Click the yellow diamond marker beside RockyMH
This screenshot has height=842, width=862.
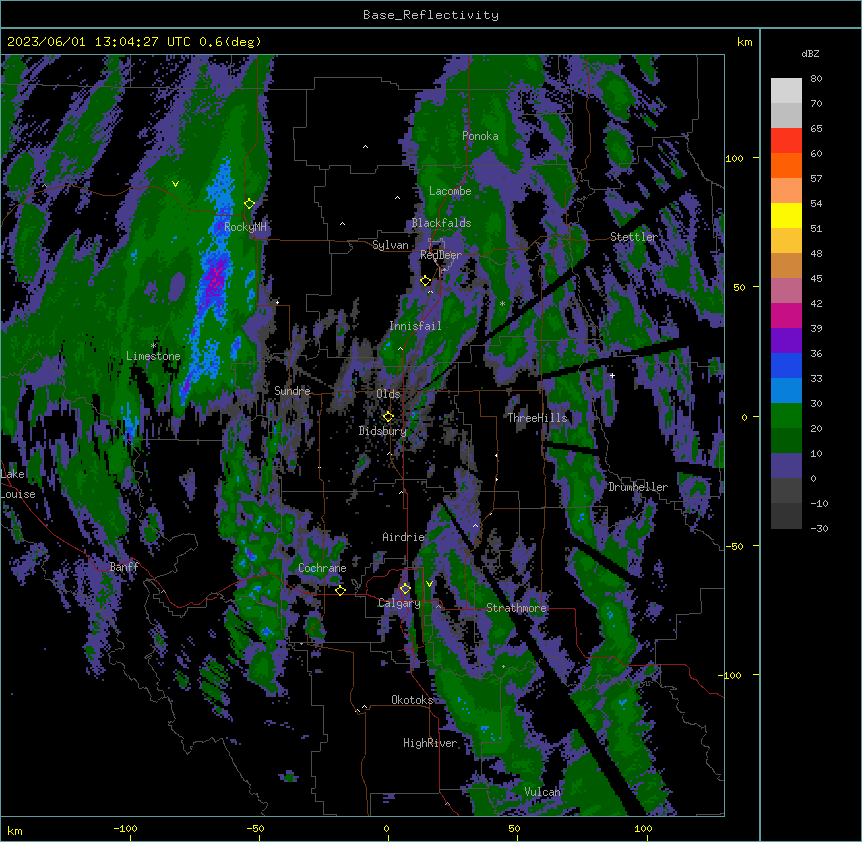(x=249, y=204)
